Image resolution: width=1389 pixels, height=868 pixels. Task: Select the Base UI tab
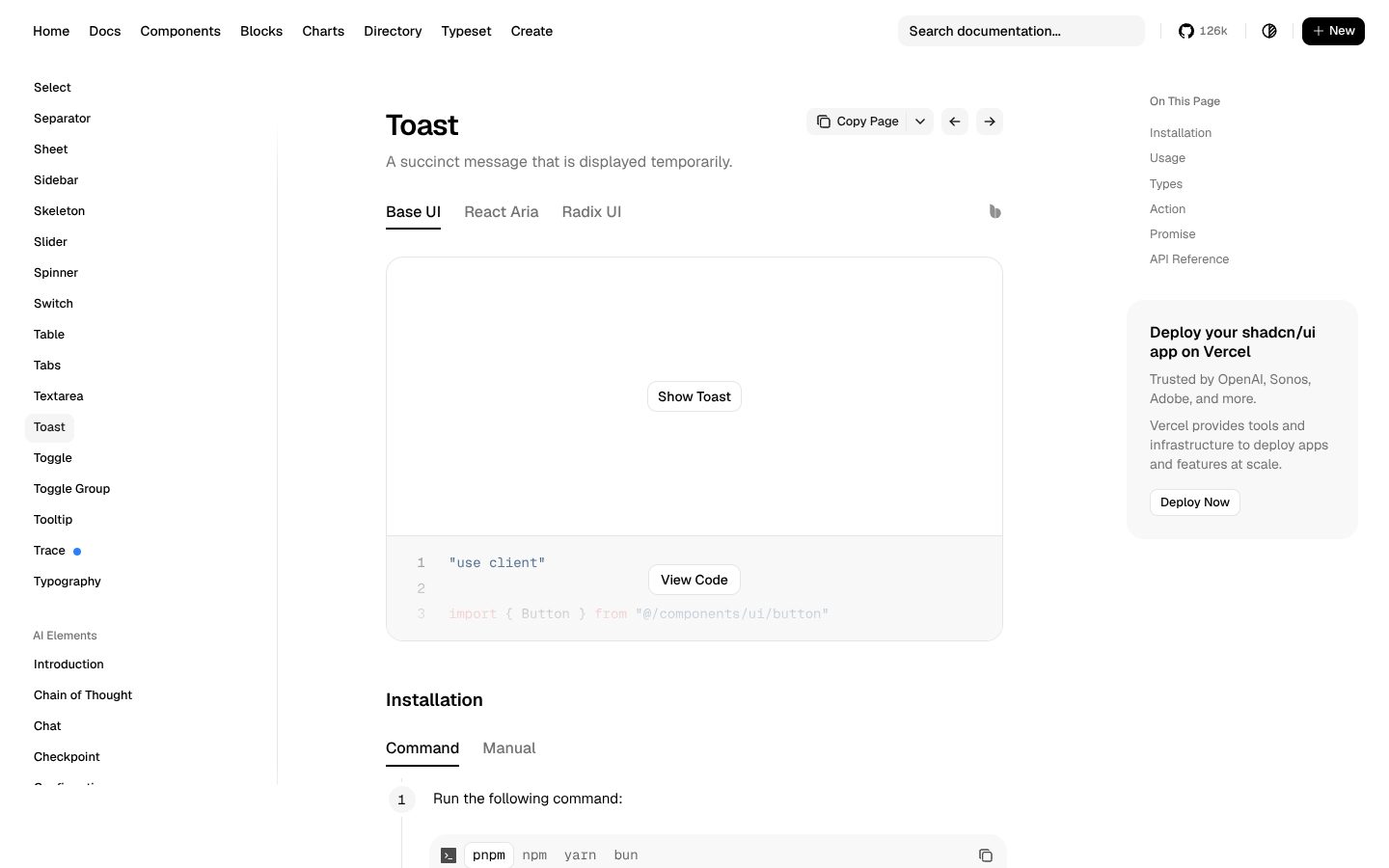[413, 212]
